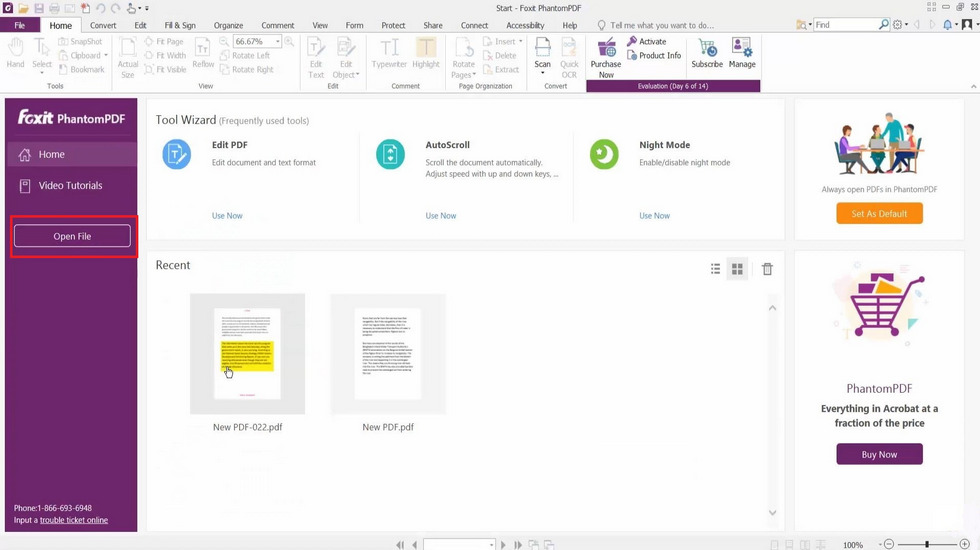
Task: Open the File menu
Action: pyautogui.click(x=20, y=25)
